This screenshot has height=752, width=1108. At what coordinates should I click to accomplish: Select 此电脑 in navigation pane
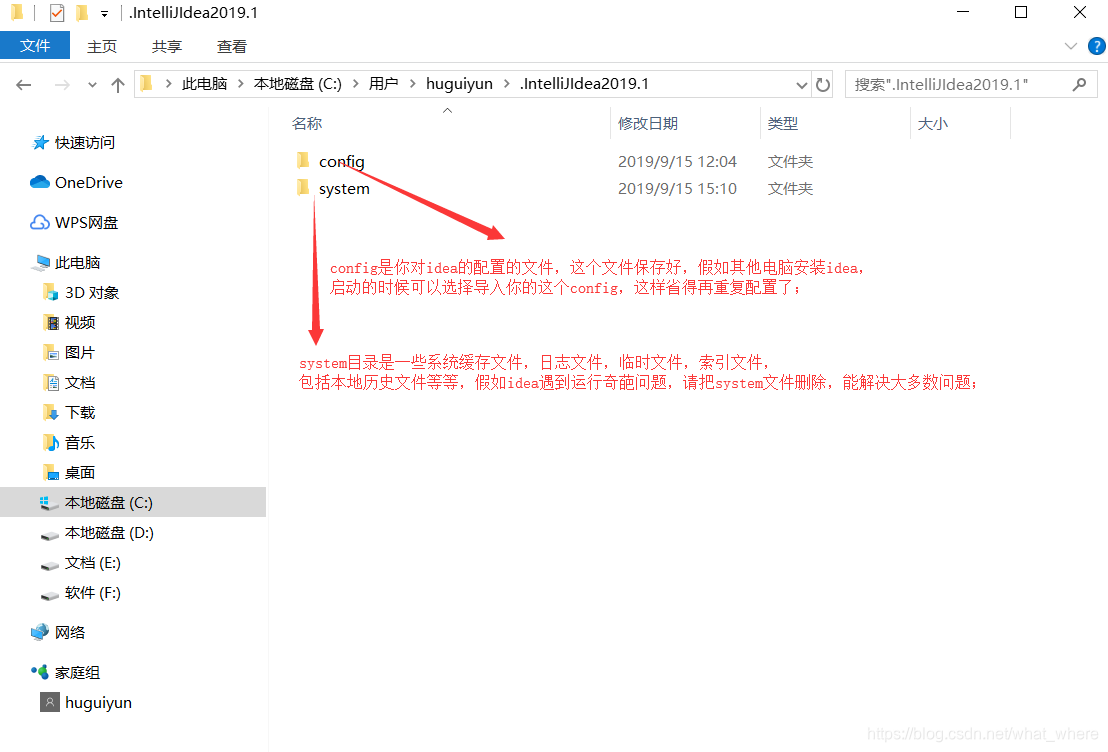pos(78,263)
